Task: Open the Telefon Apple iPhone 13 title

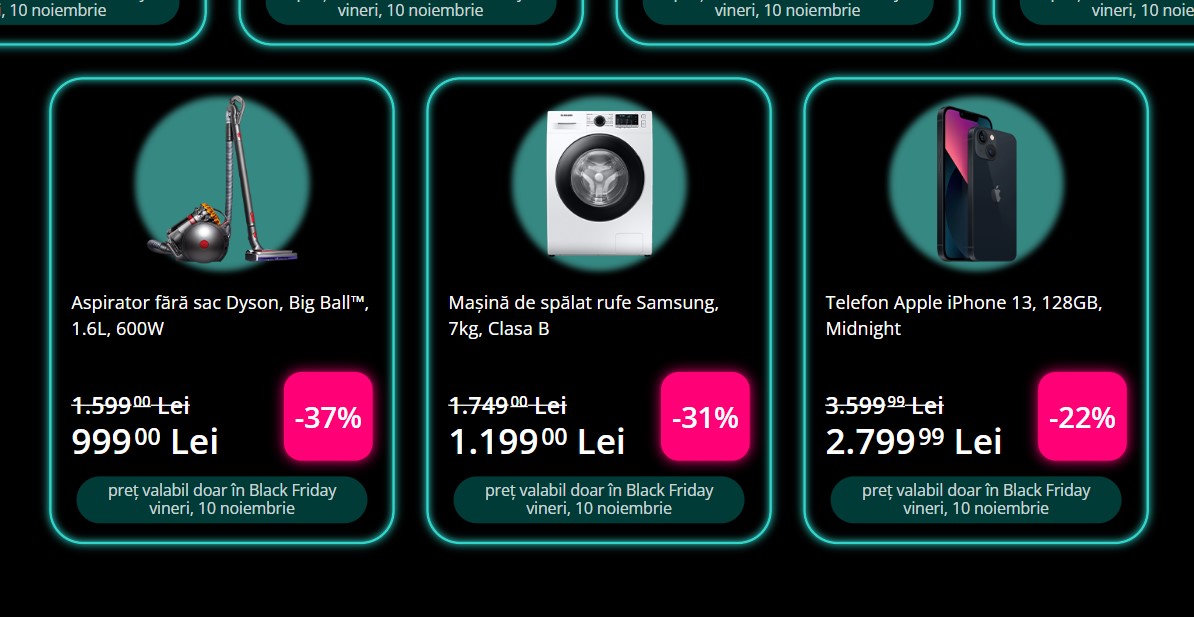Action: pos(963,315)
